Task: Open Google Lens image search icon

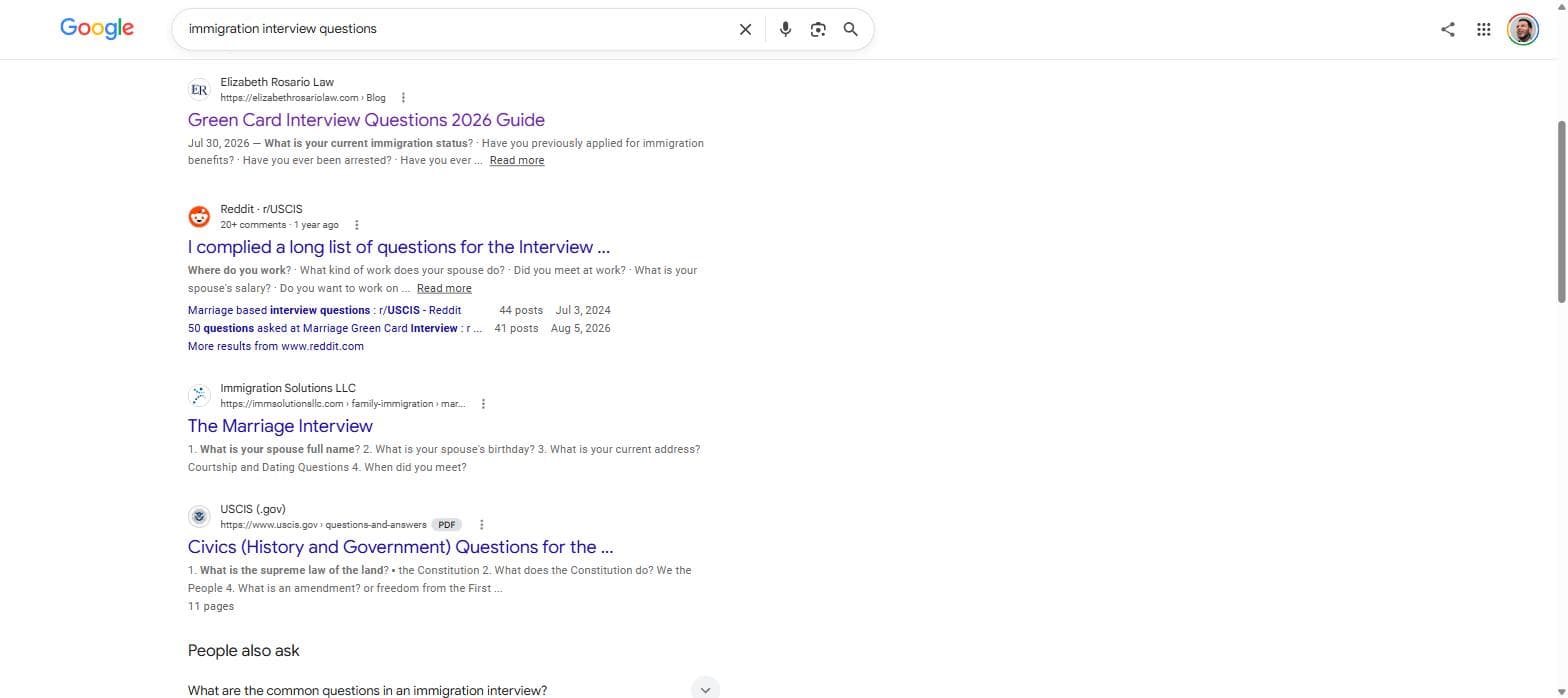Action: [x=818, y=29]
